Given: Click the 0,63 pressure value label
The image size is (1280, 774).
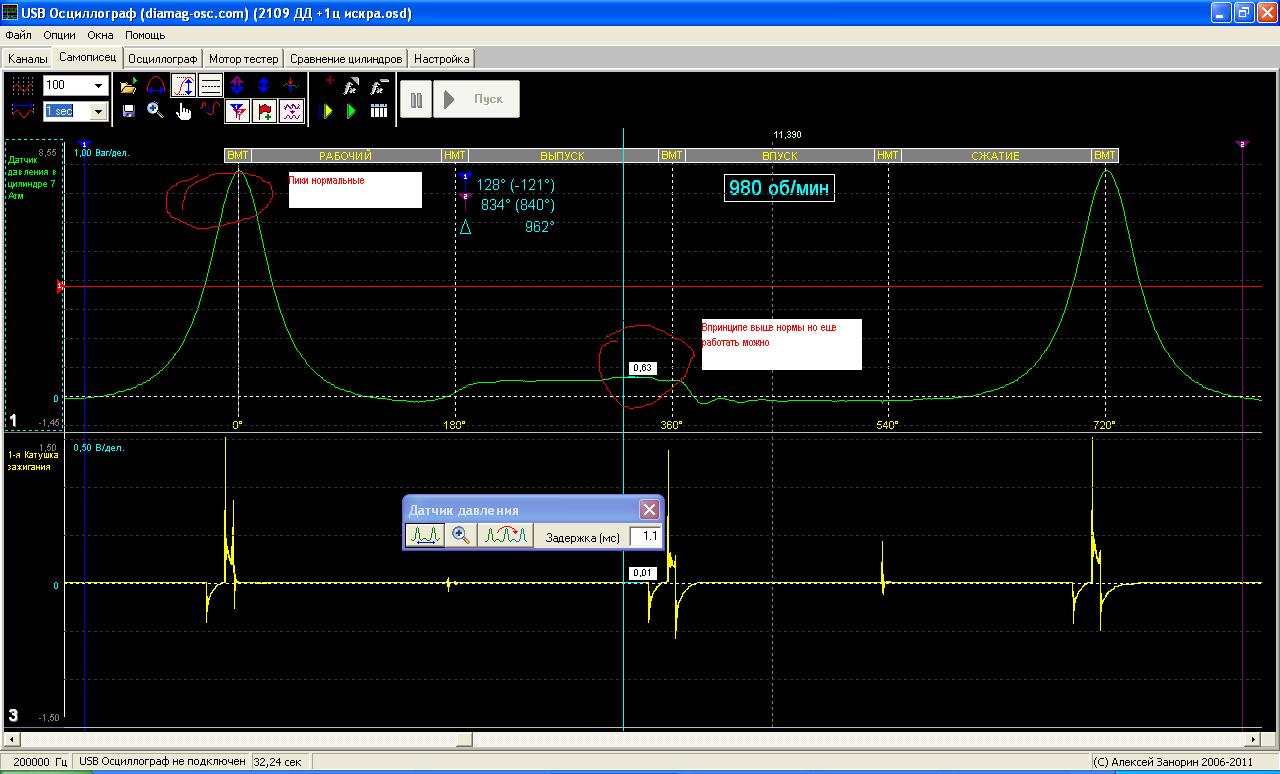Looking at the screenshot, I should coord(642,368).
